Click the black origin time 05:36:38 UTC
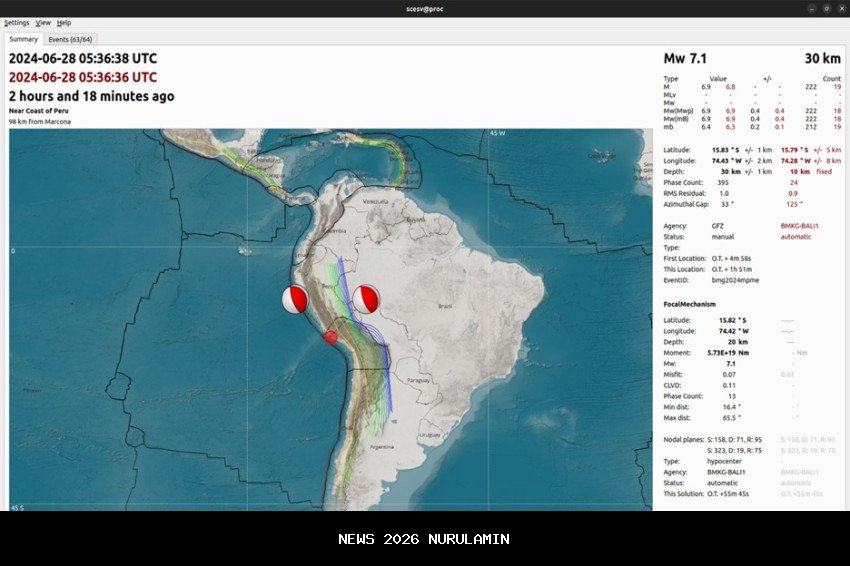Viewport: 850px width, 566px height. click(x=83, y=58)
